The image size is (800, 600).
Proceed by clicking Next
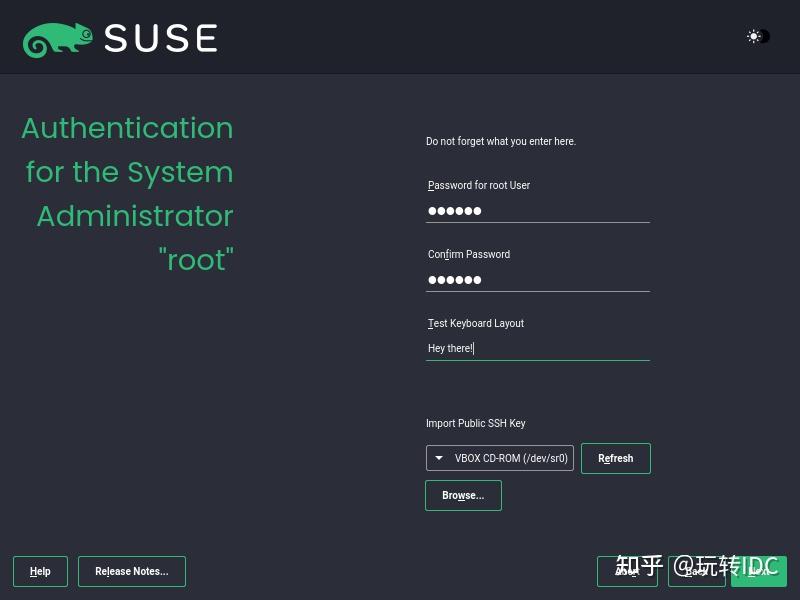coord(760,572)
